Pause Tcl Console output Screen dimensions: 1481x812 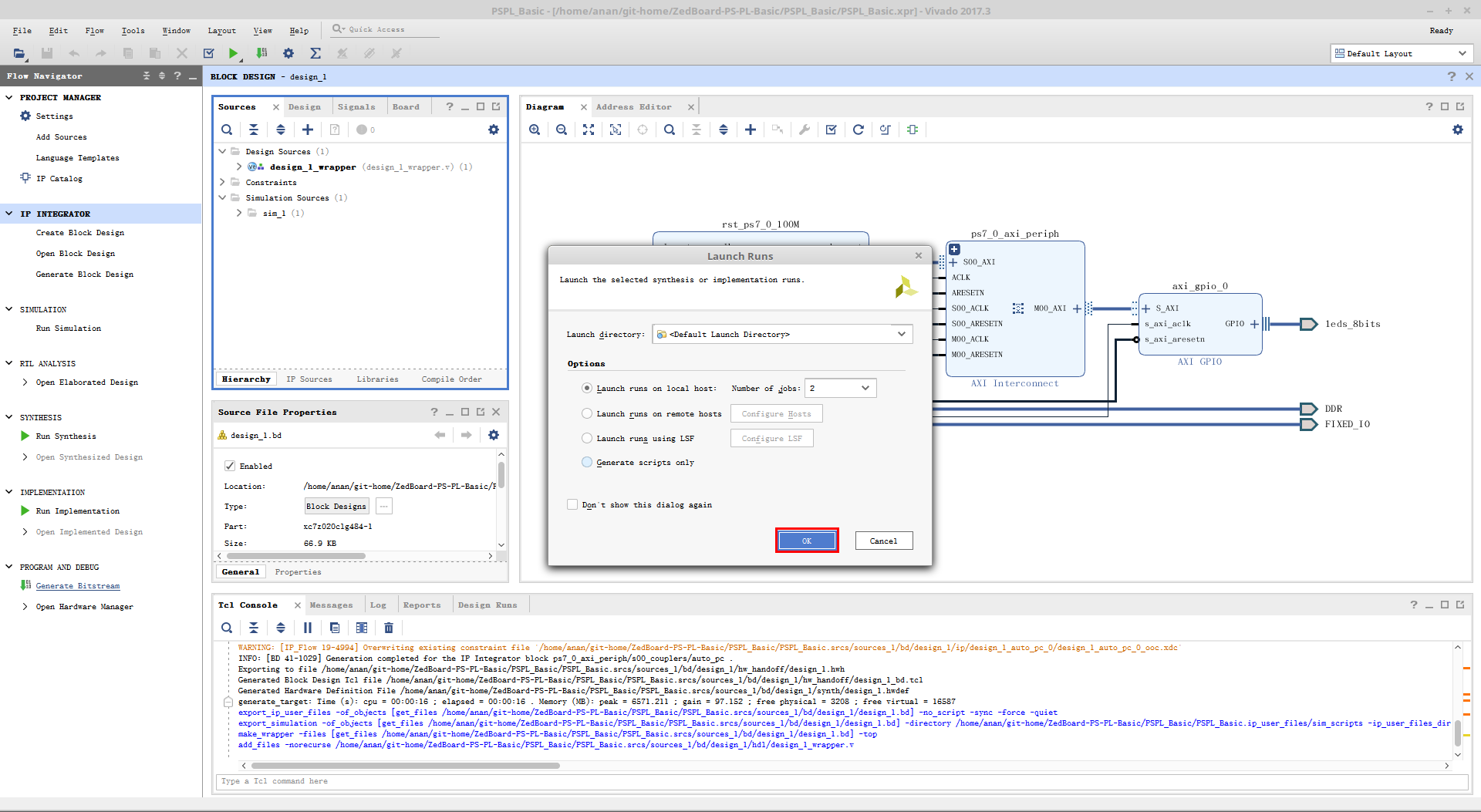(308, 628)
